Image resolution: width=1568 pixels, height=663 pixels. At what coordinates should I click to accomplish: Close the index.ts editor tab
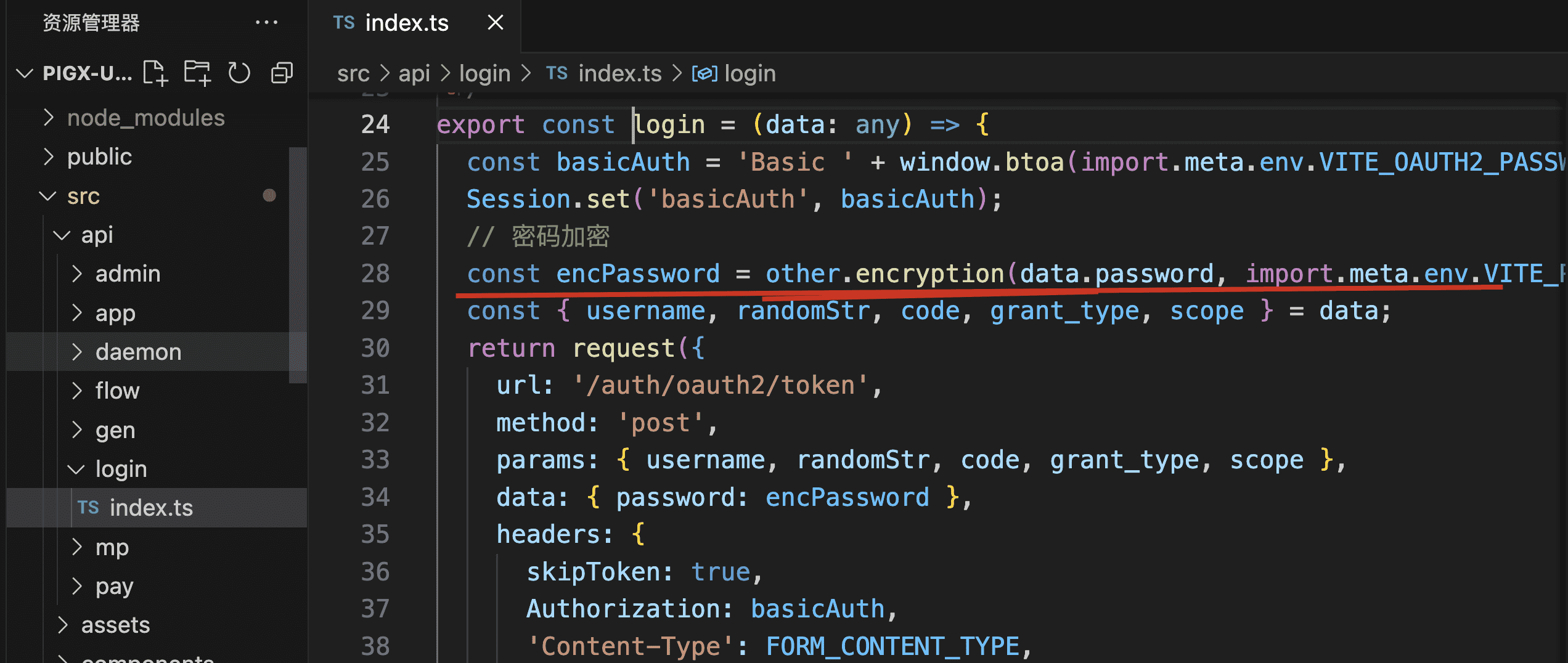point(495,23)
